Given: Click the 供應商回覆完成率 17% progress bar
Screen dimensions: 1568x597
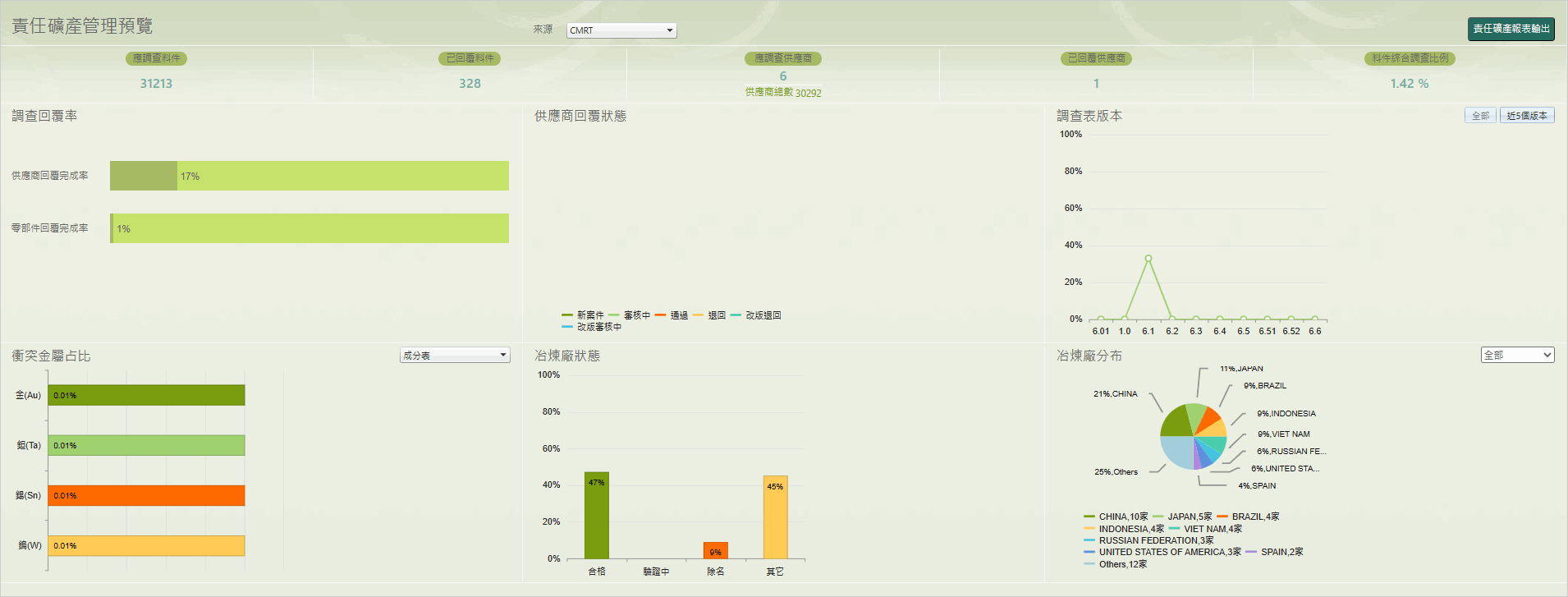Looking at the screenshot, I should point(309,176).
